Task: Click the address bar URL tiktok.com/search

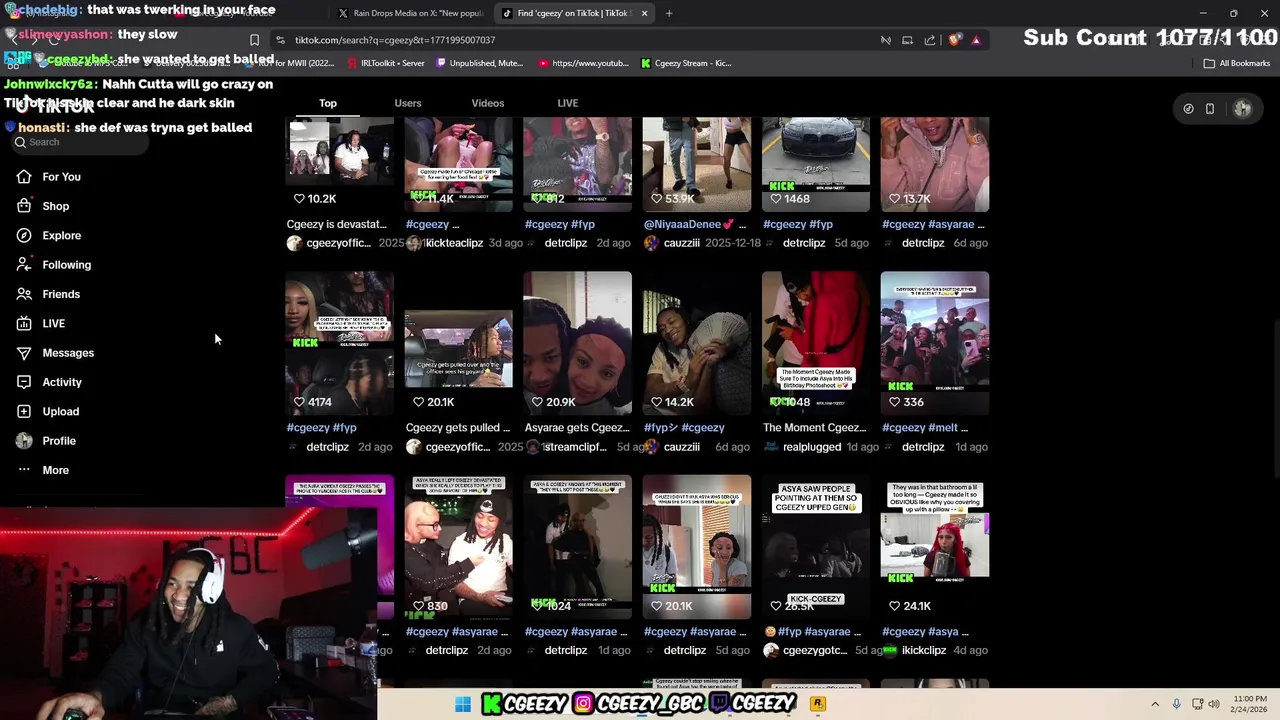Action: (395, 40)
